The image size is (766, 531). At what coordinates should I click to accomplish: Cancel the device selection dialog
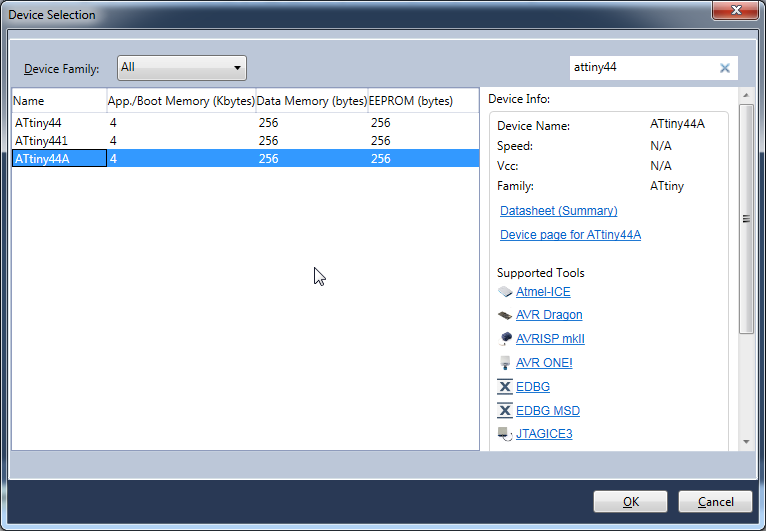pos(715,502)
